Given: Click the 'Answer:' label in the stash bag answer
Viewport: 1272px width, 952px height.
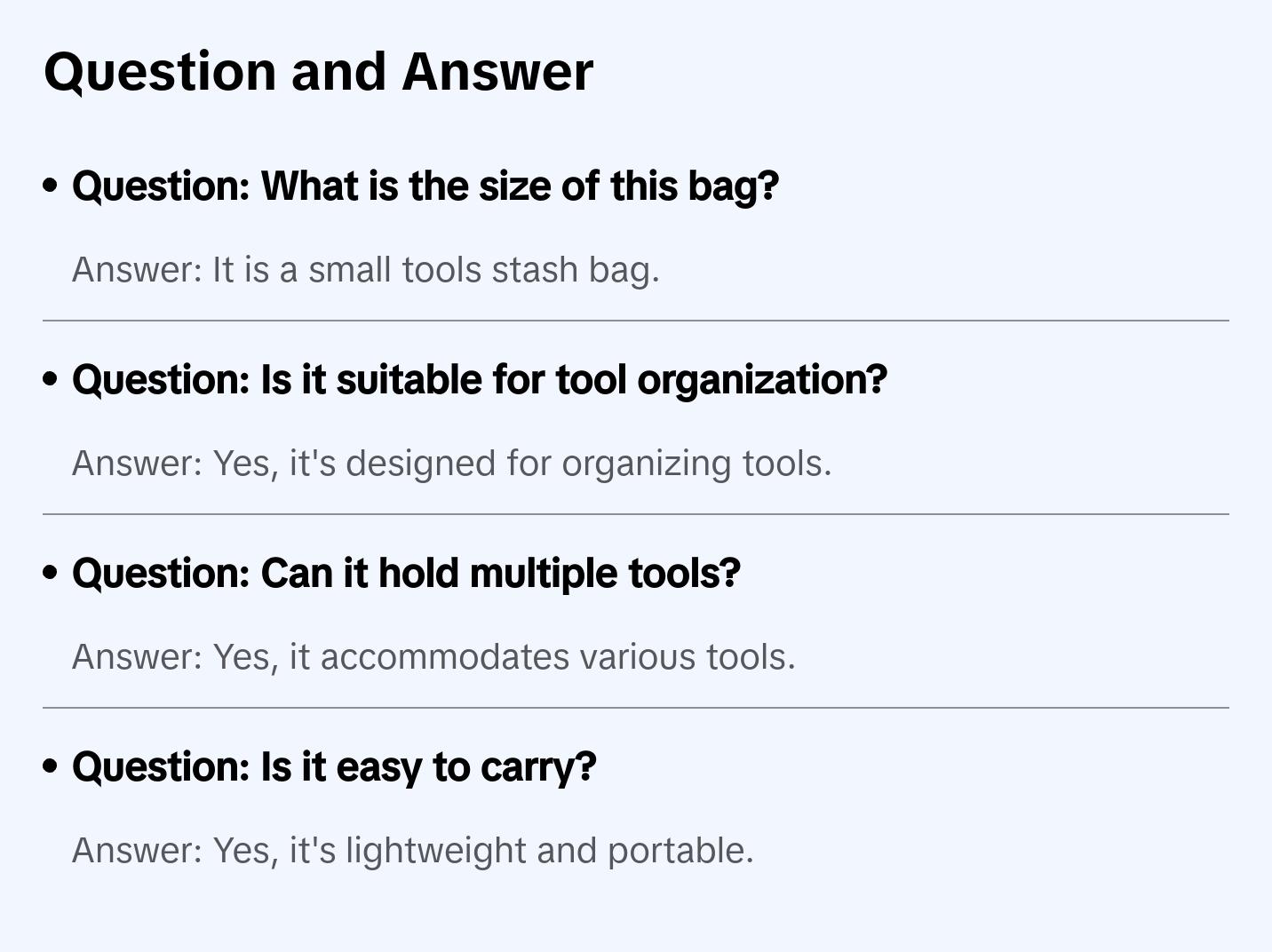Looking at the screenshot, I should tap(138, 270).
